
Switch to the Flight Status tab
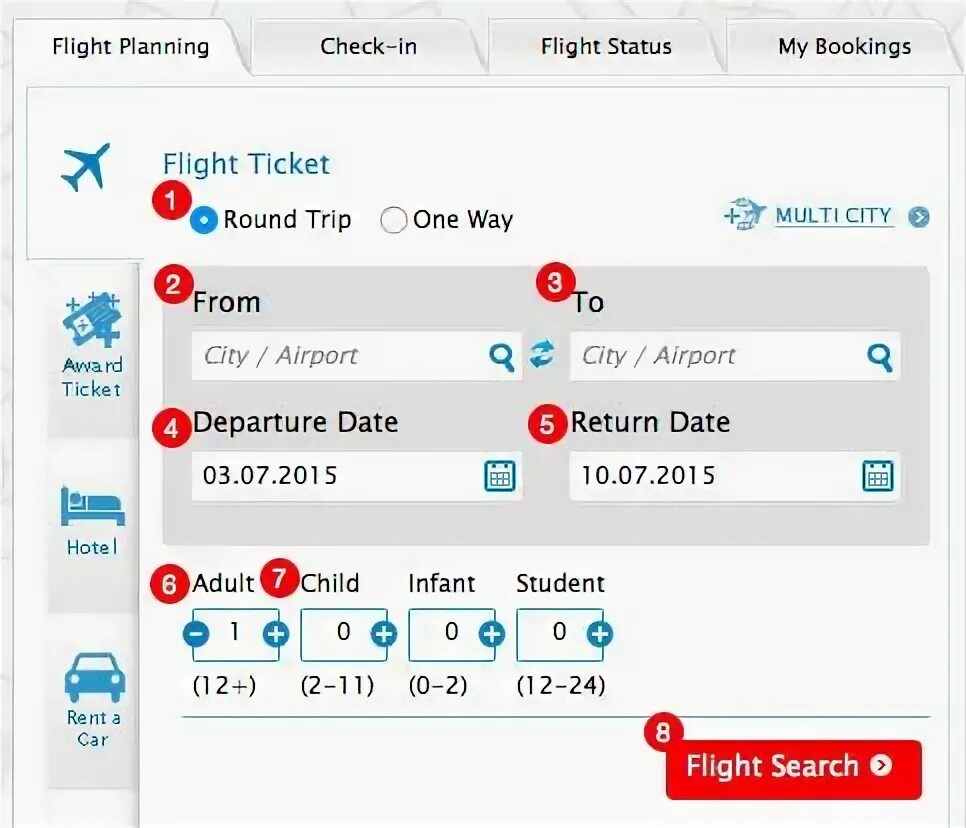point(606,46)
